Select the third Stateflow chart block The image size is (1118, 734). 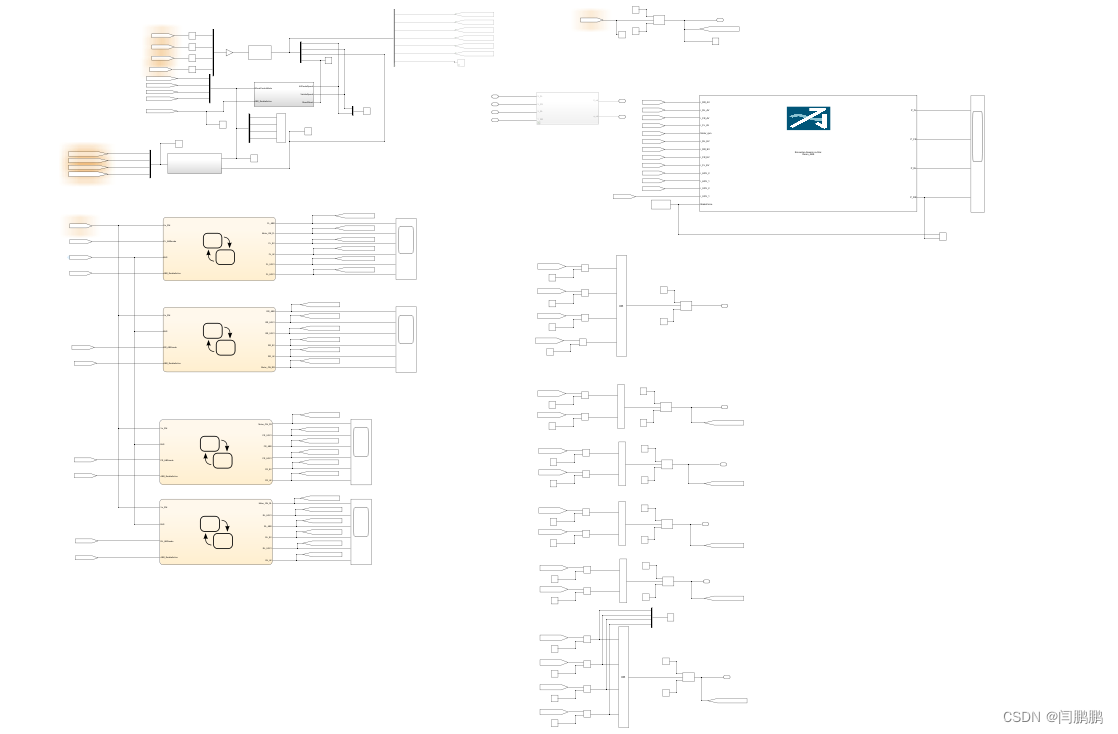tap(215, 453)
